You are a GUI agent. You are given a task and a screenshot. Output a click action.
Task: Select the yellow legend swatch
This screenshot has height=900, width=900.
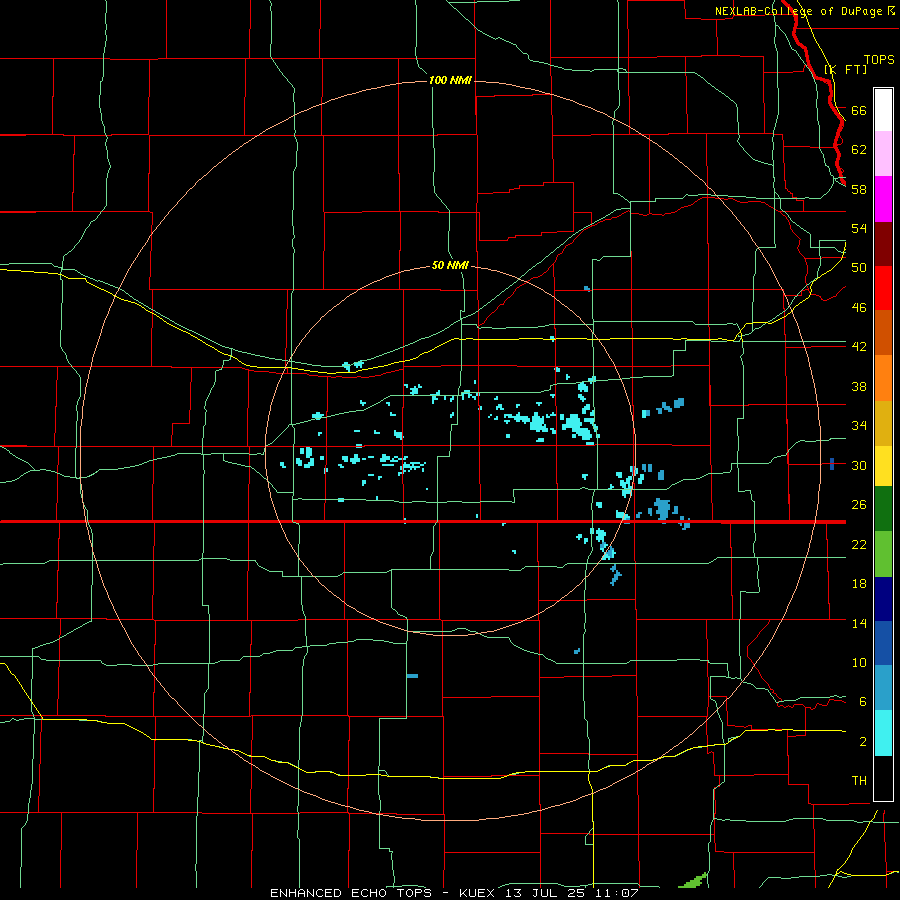tap(883, 465)
